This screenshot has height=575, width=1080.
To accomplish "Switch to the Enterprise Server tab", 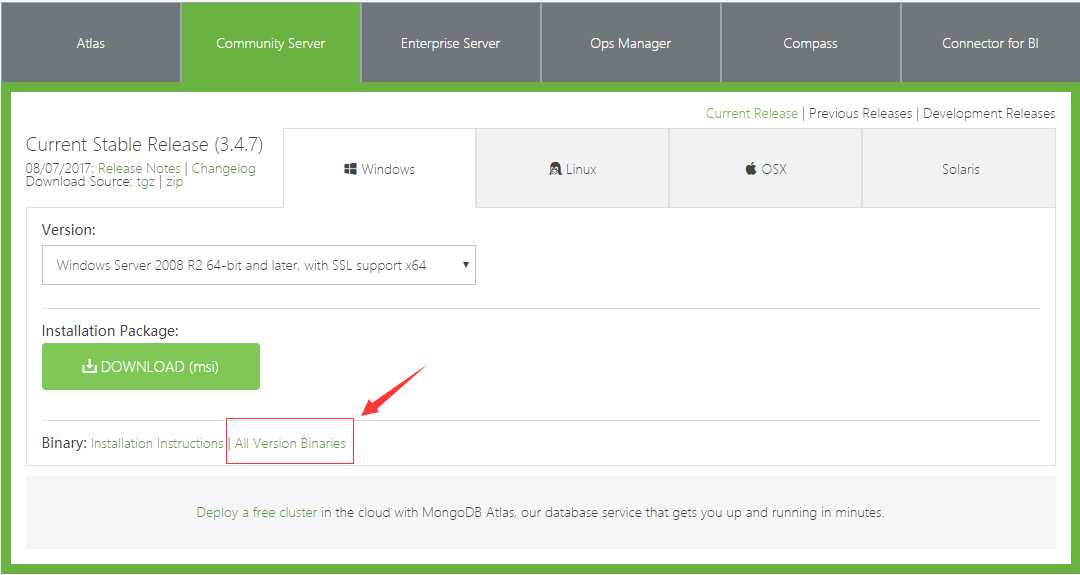I will (450, 43).
